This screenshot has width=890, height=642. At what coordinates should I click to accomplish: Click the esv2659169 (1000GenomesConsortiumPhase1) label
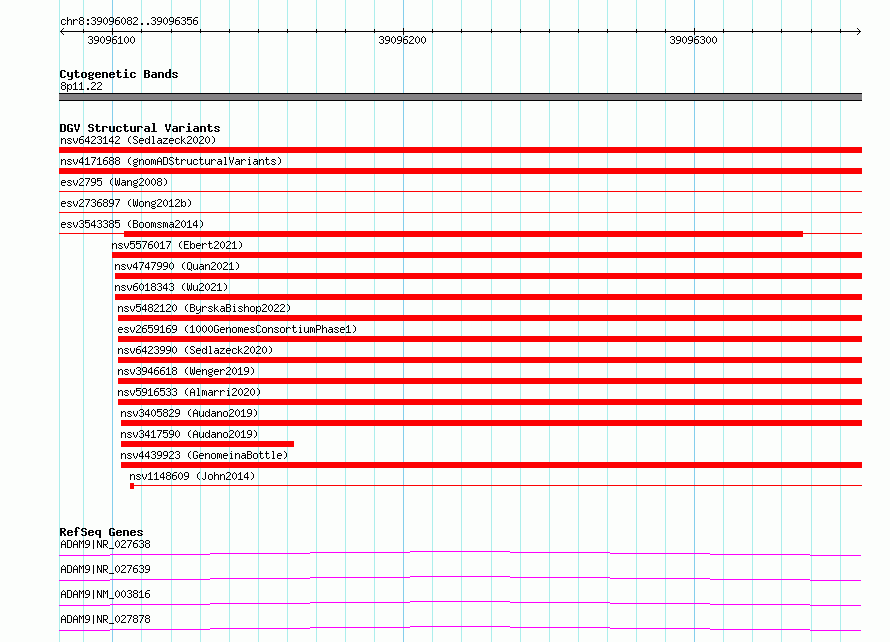[x=237, y=329]
